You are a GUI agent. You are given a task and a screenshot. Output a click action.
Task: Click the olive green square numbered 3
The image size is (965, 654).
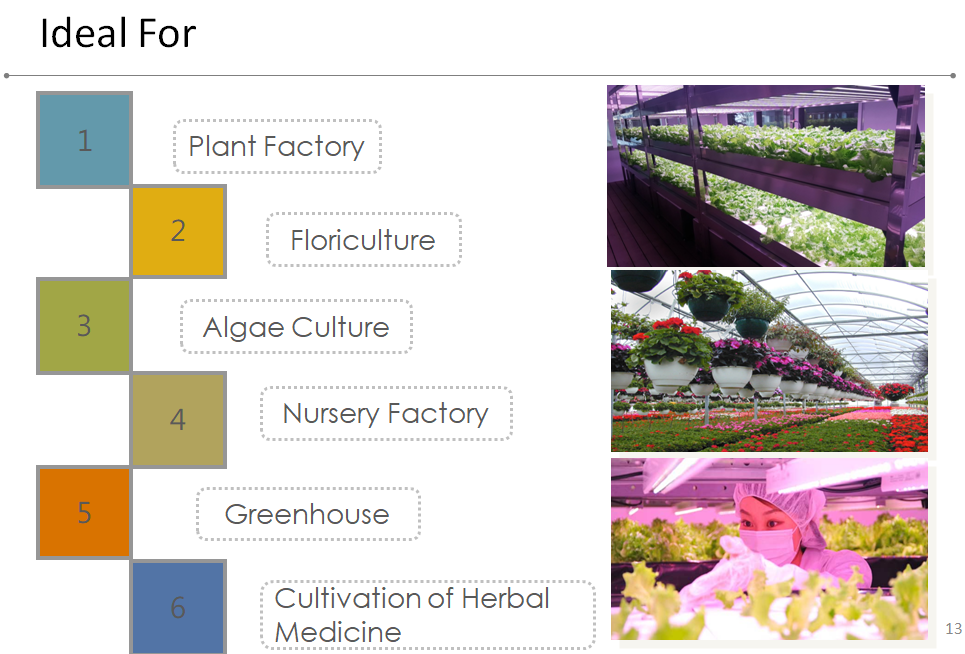click(84, 325)
